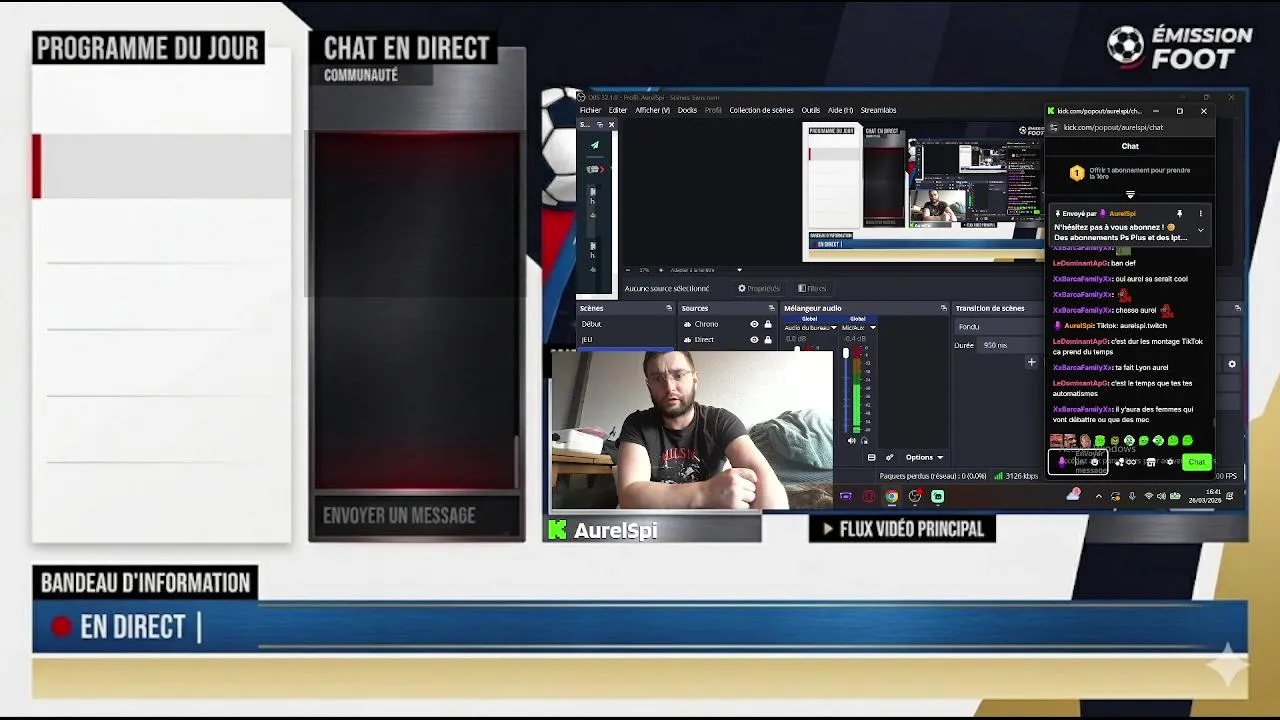Click the Envoyer message input in Kick chat
The image size is (1280, 720).
pyautogui.click(x=1078, y=462)
